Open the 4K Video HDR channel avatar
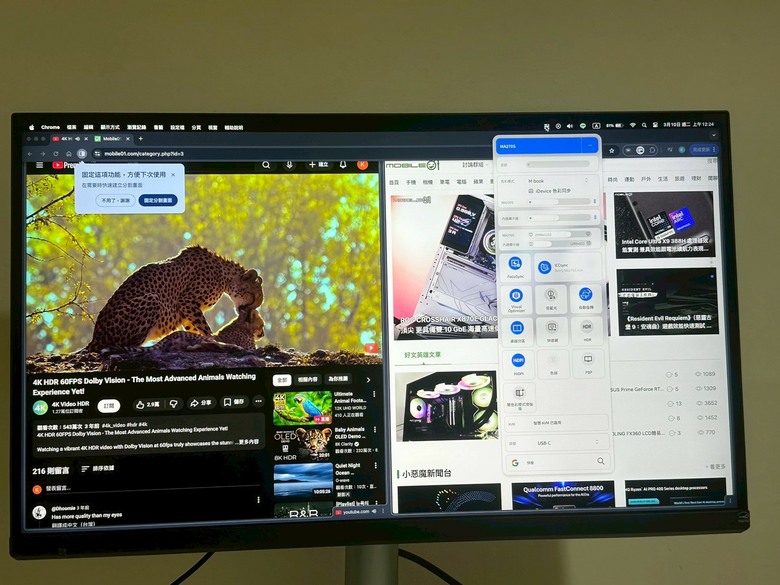The width and height of the screenshot is (780, 585). [40, 408]
